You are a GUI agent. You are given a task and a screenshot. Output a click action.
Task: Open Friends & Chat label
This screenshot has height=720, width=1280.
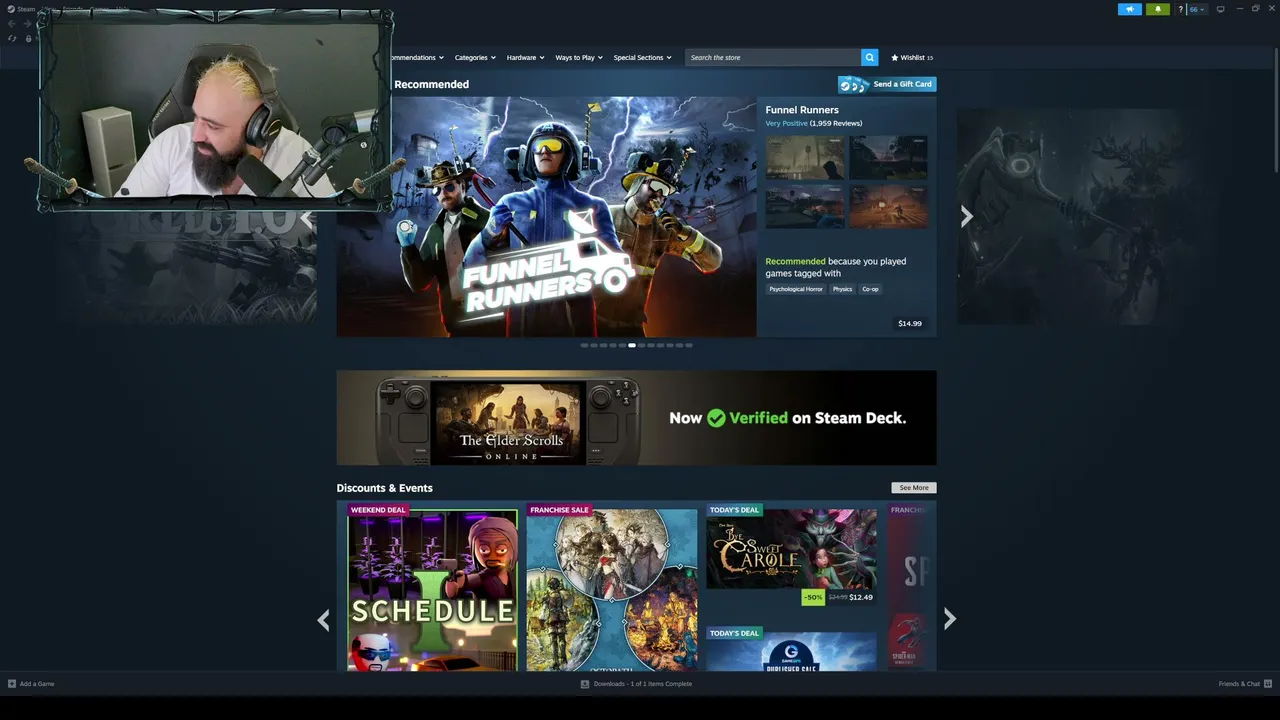pos(1239,684)
